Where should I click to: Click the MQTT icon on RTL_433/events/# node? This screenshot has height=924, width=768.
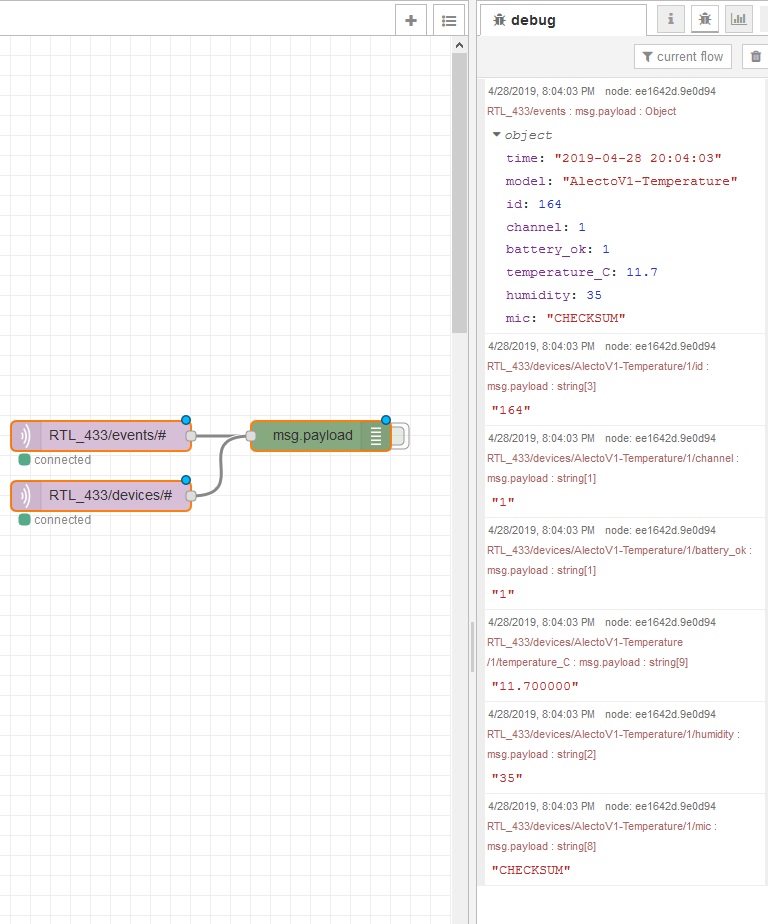pyautogui.click(x=27, y=436)
